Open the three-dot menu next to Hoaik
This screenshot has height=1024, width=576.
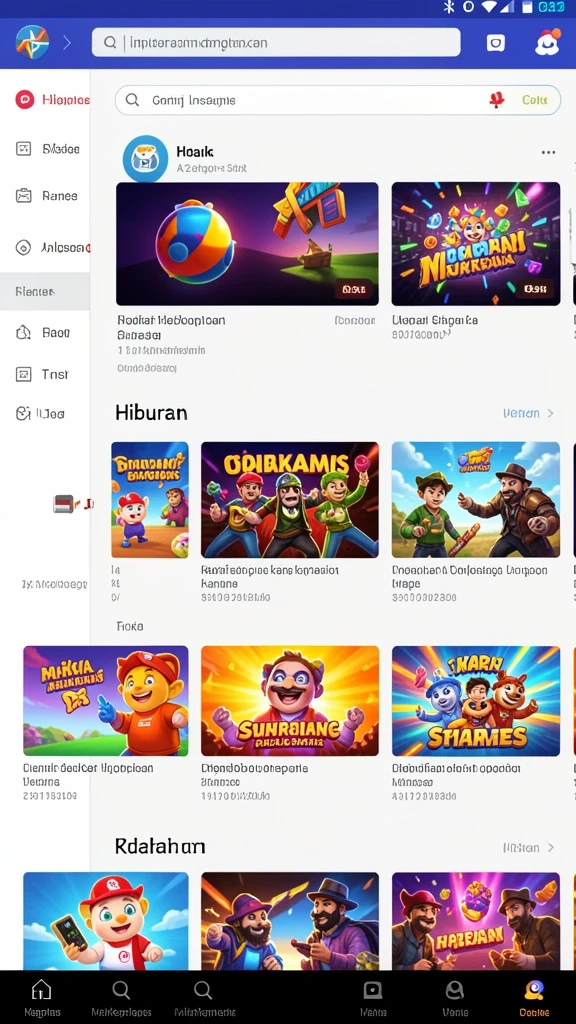point(548,152)
